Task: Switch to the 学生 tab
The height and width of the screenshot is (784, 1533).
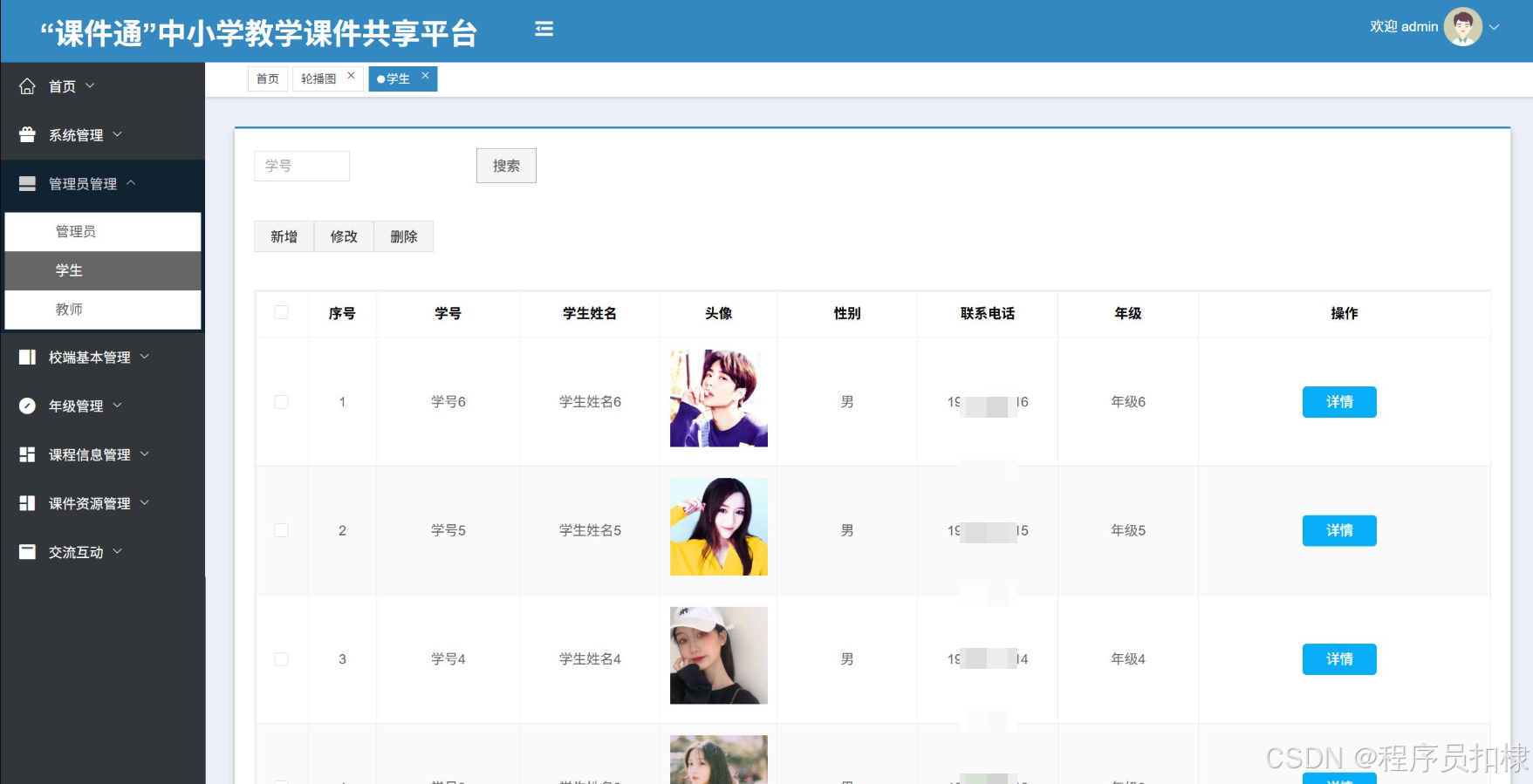Action: point(398,78)
